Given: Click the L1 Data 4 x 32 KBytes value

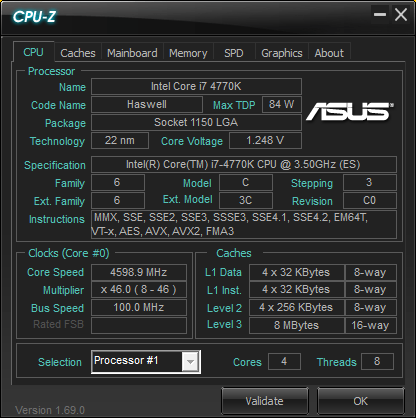Looking at the screenshot, I should (x=296, y=272).
